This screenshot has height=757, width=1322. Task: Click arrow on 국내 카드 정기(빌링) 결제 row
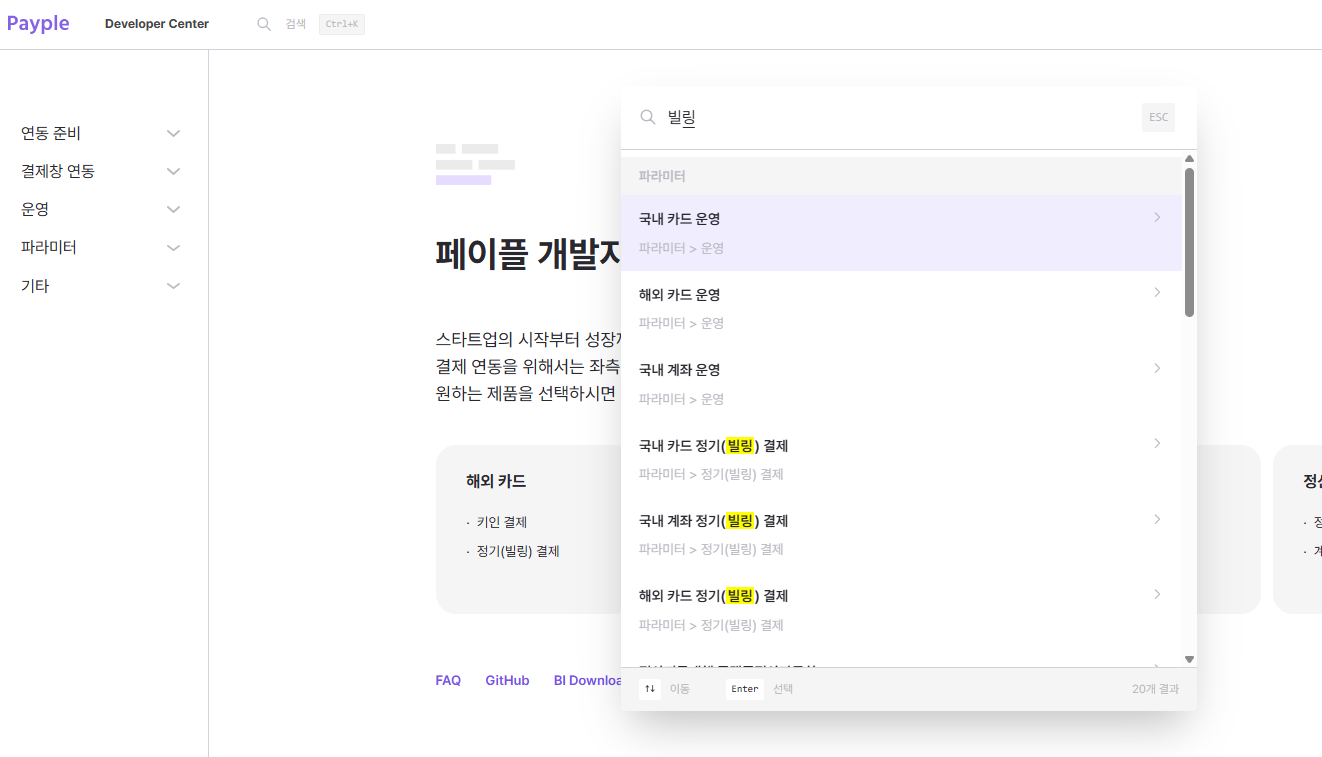(x=1157, y=443)
